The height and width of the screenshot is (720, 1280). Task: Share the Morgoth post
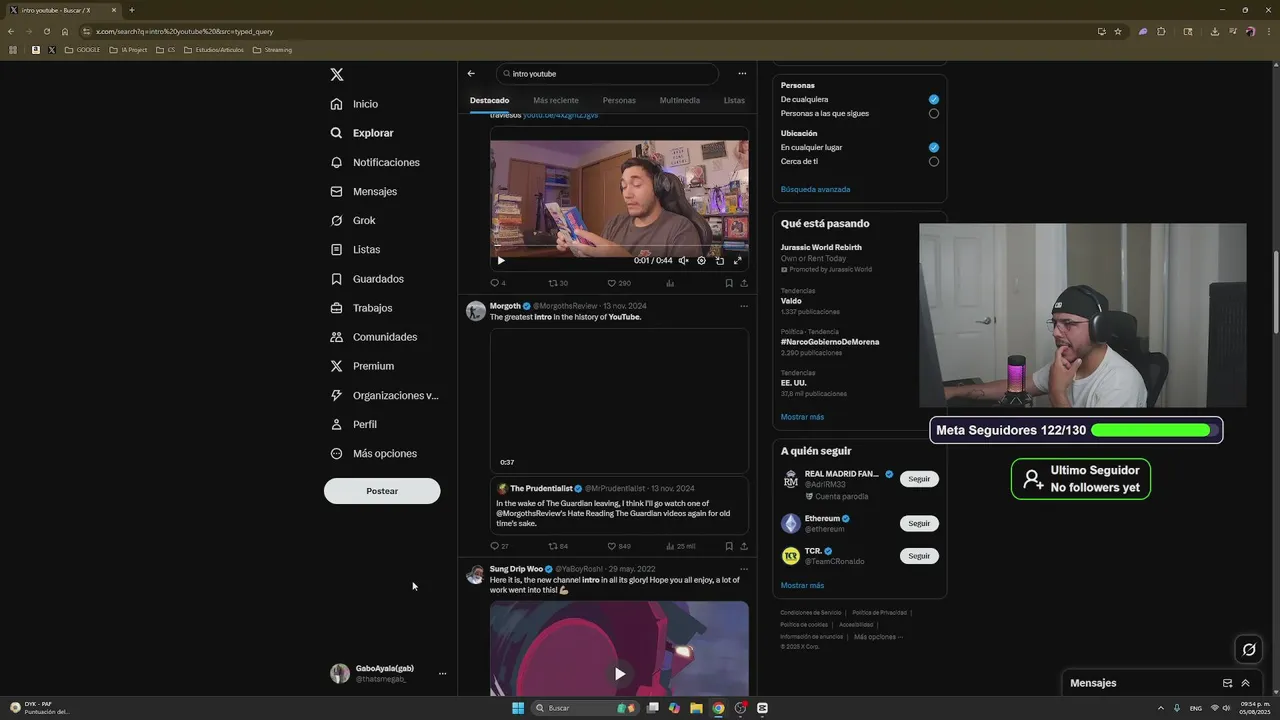[x=743, y=546]
